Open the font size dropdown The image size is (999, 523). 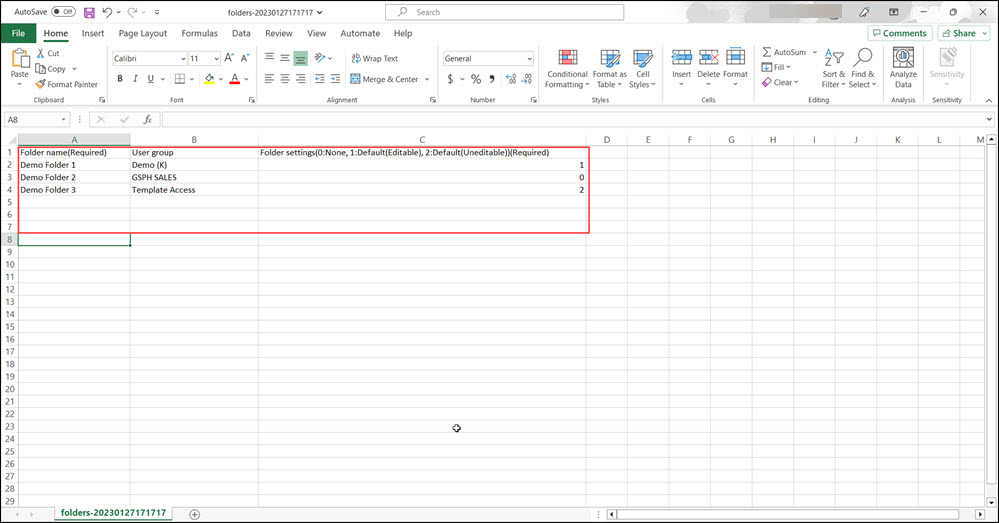217,59
